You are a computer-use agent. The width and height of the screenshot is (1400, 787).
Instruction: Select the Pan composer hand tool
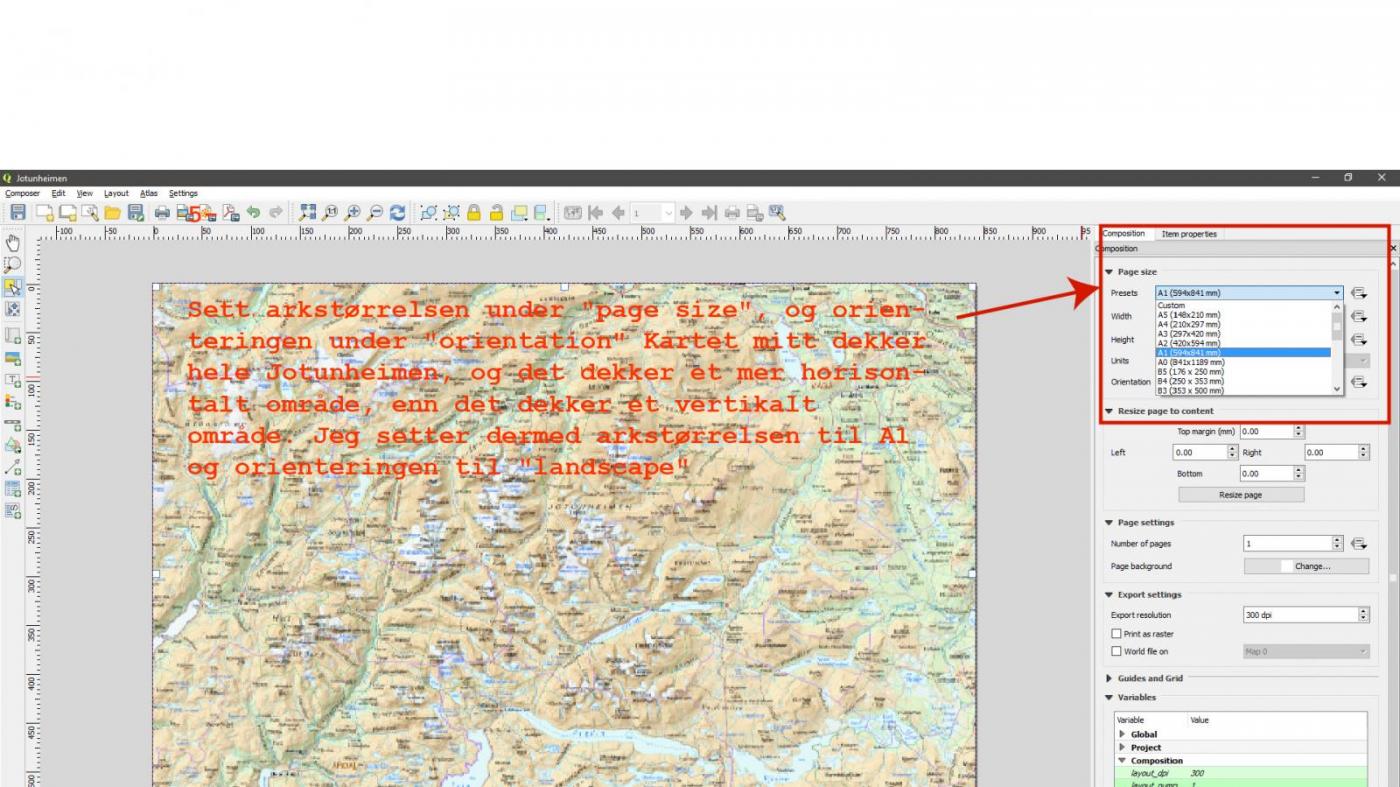(13, 242)
